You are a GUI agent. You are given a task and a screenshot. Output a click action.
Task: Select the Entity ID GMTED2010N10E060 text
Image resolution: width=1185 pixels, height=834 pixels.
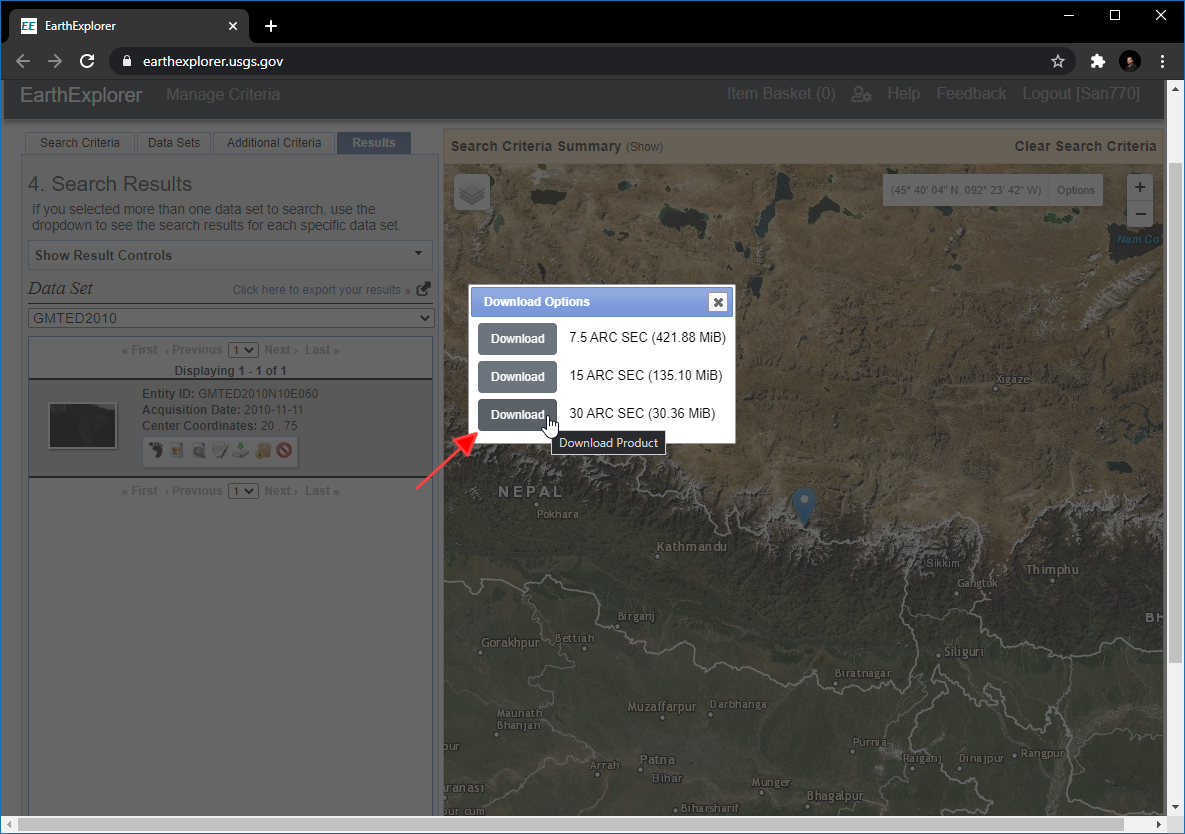(230, 394)
